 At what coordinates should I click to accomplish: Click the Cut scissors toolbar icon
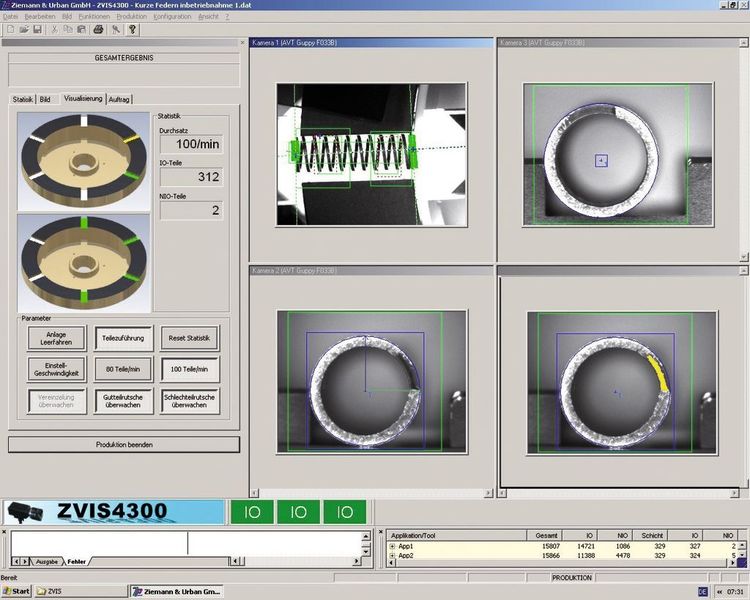pos(54,29)
